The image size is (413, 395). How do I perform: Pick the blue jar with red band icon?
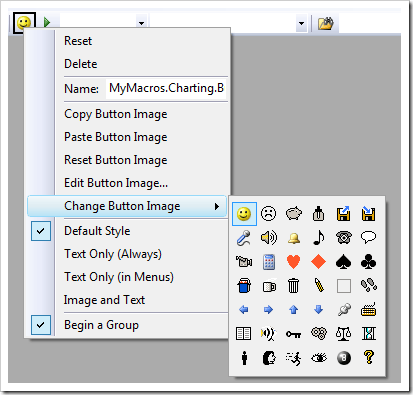click(x=244, y=286)
